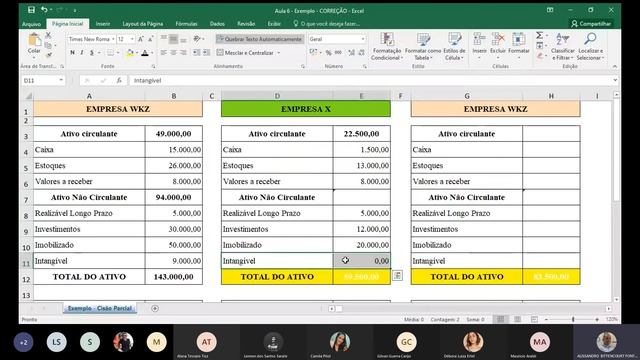Toggle italic (I) formatting

[x=82, y=53]
